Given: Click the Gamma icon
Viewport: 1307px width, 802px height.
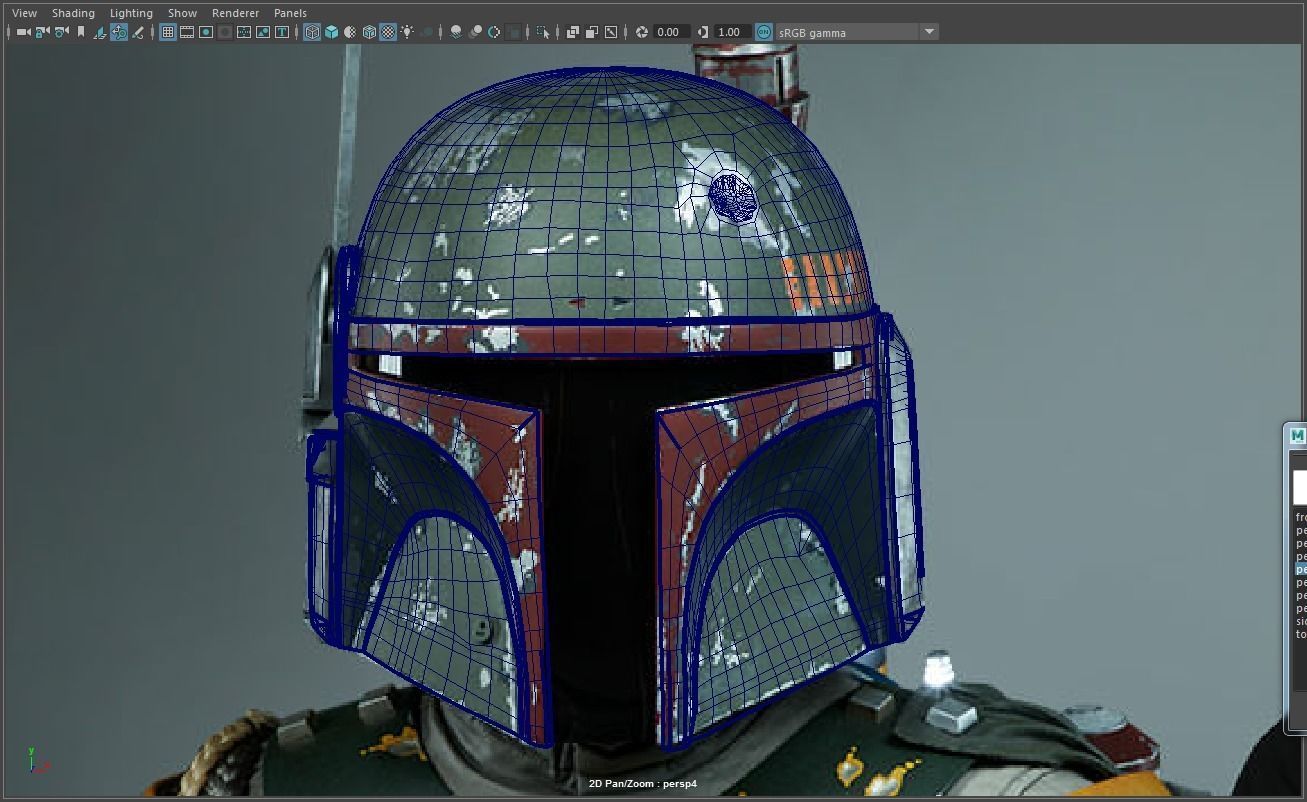Looking at the screenshot, I should [703, 32].
